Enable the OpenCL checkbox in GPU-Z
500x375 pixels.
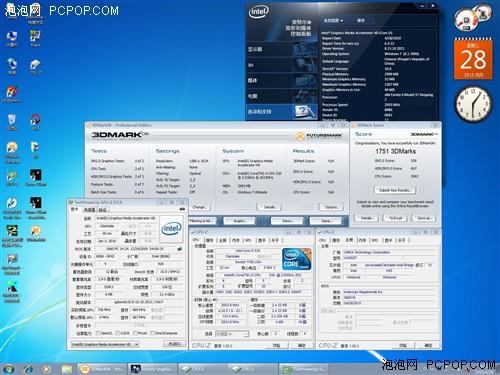click(x=98, y=333)
